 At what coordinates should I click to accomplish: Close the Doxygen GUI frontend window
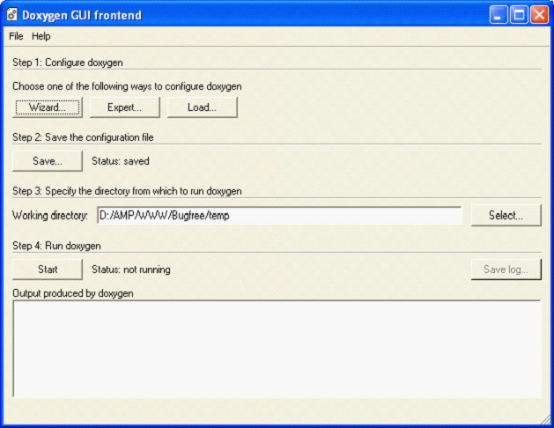pyautogui.click(x=539, y=15)
